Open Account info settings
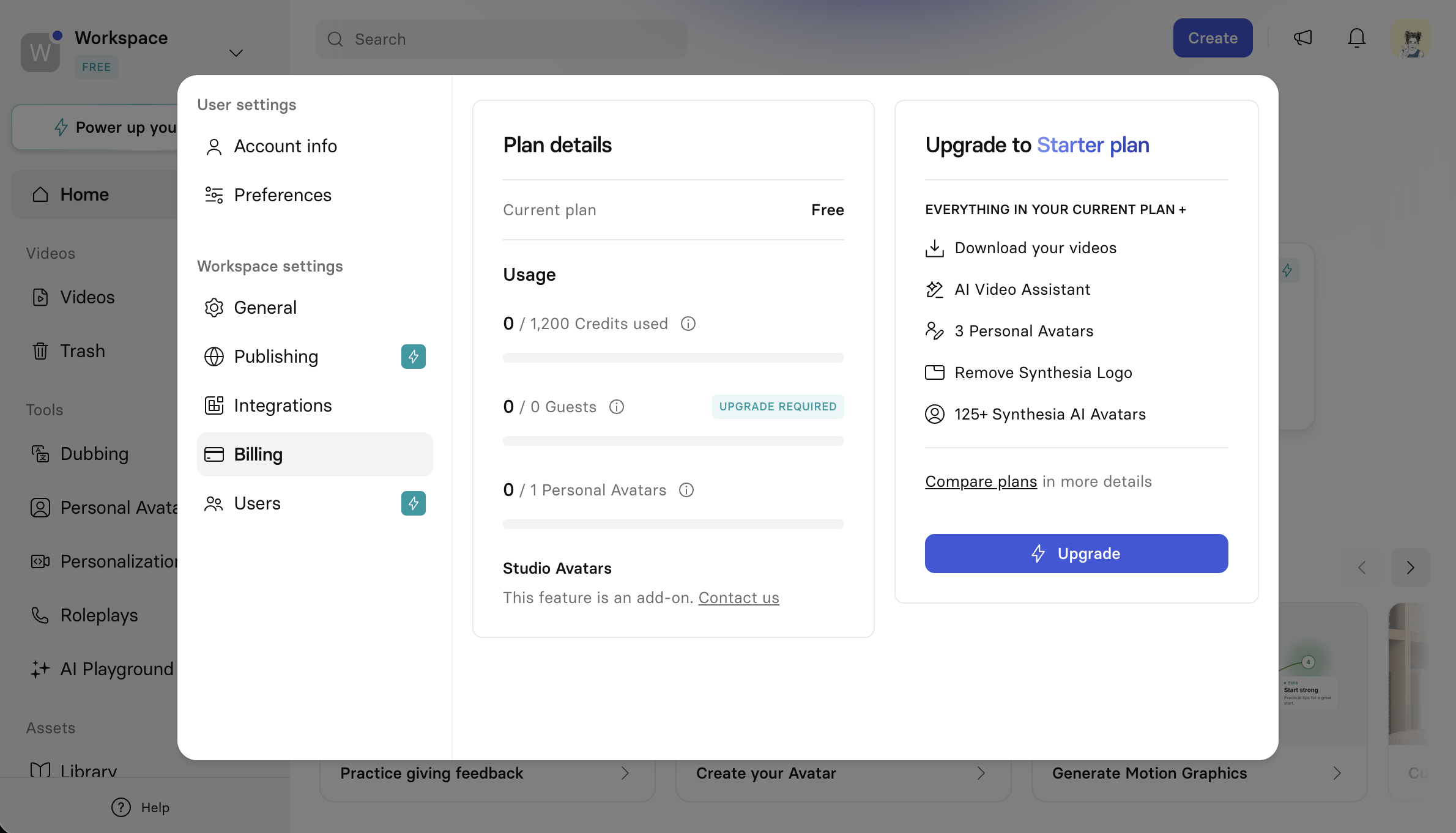Screen dimensions: 1456x833 [x=314, y=146]
